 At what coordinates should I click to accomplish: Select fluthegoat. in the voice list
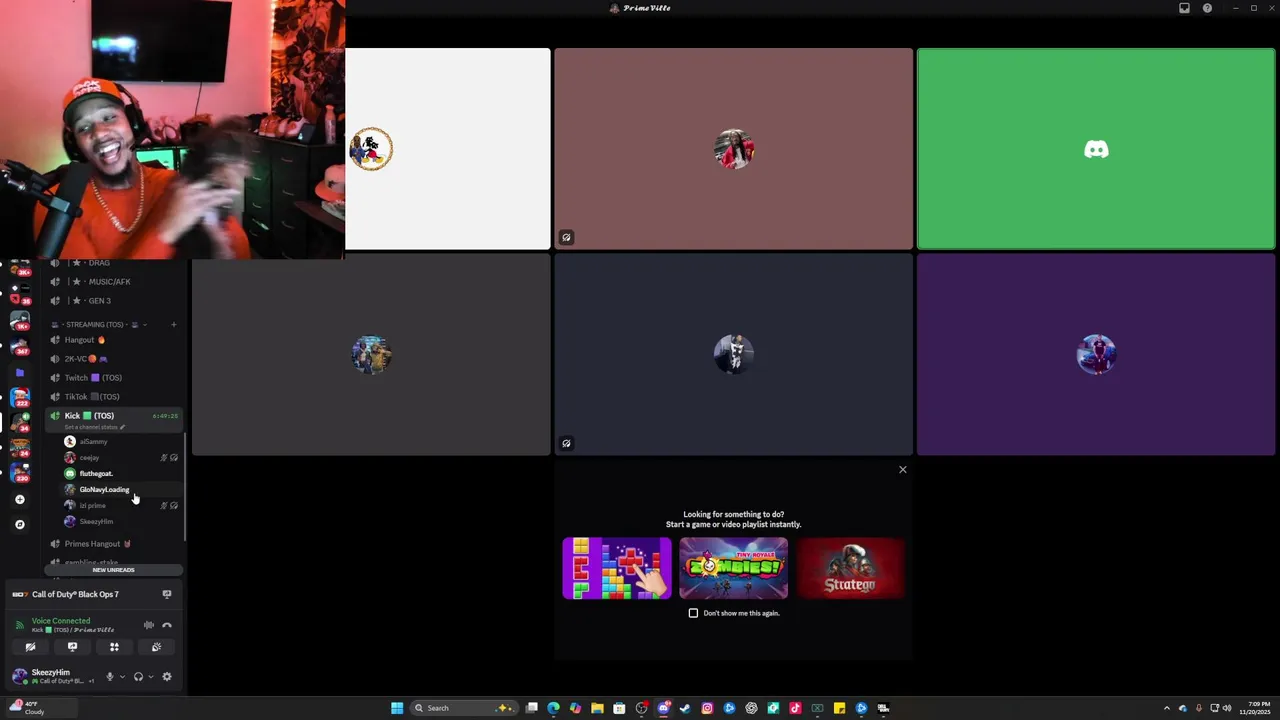coord(121,474)
